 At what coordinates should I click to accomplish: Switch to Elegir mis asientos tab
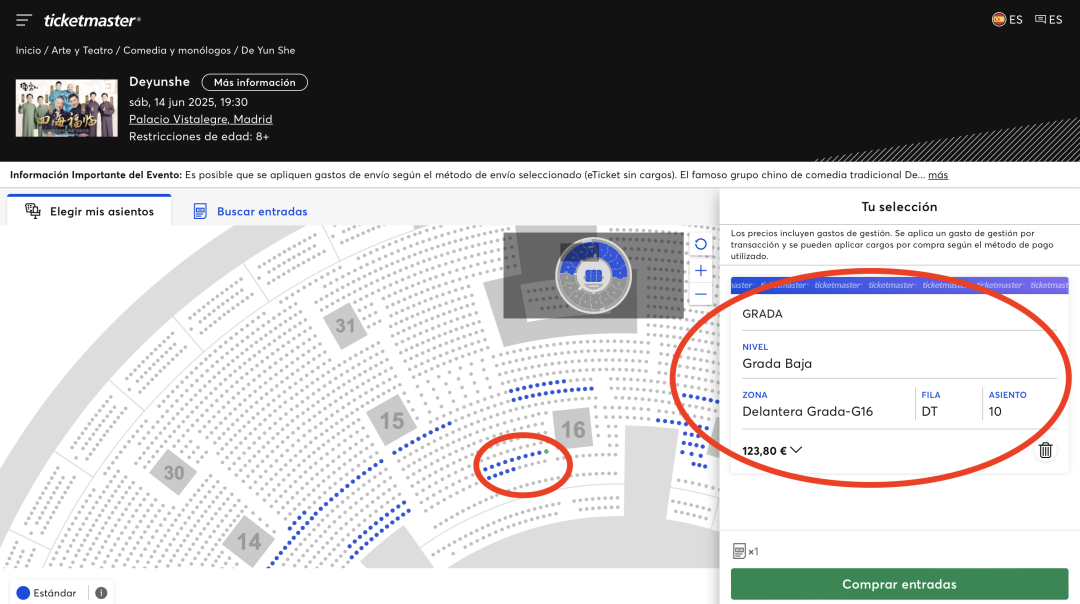tap(90, 211)
